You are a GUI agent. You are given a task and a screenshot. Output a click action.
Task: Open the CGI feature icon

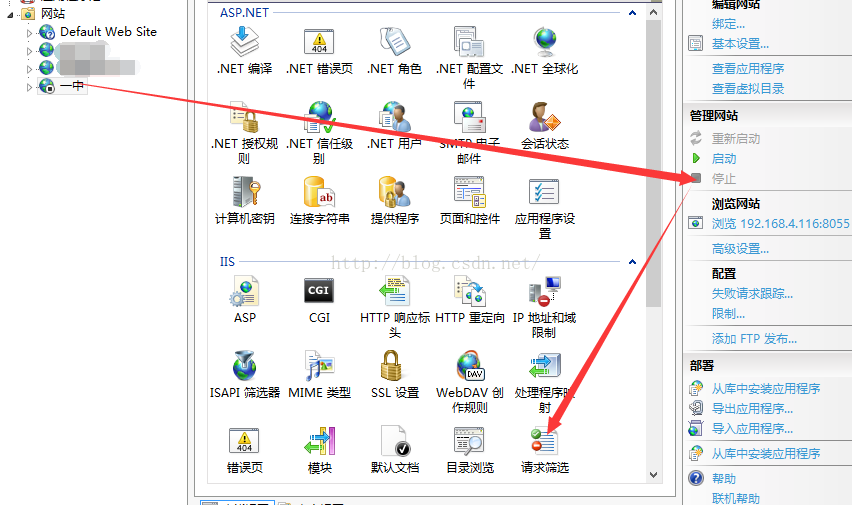319,291
